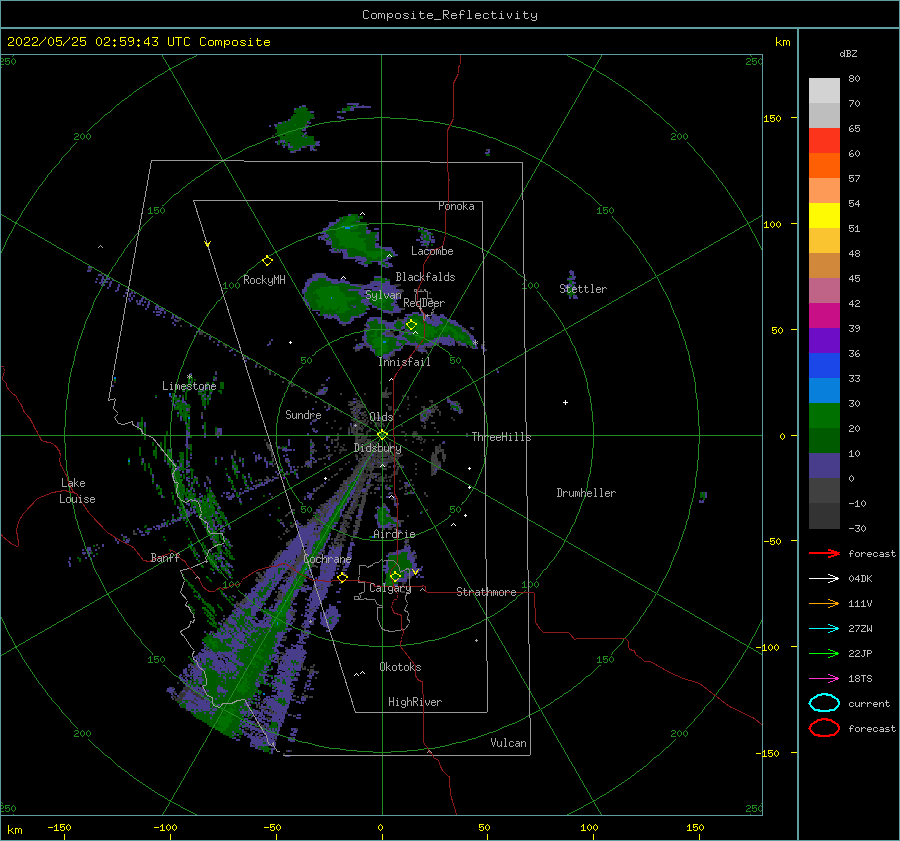Click the bright green dBZ swatch
Image resolution: width=900 pixels, height=841 pixels.
coord(824,416)
